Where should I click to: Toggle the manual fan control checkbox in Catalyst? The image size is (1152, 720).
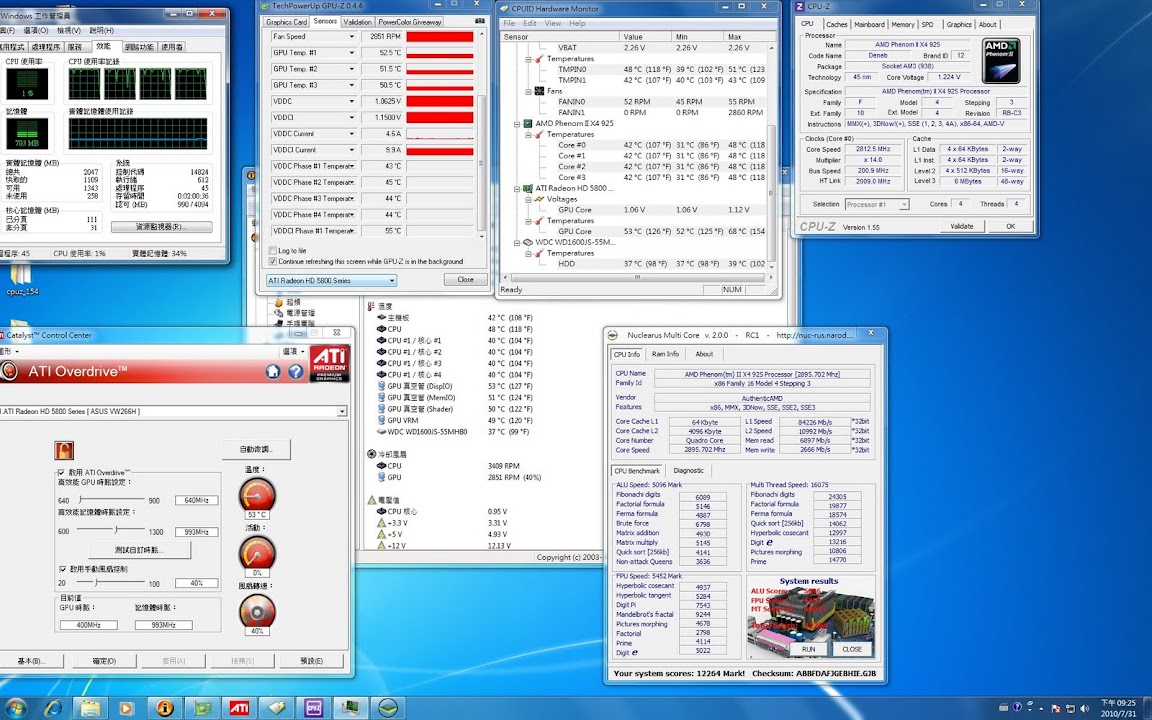coord(62,569)
